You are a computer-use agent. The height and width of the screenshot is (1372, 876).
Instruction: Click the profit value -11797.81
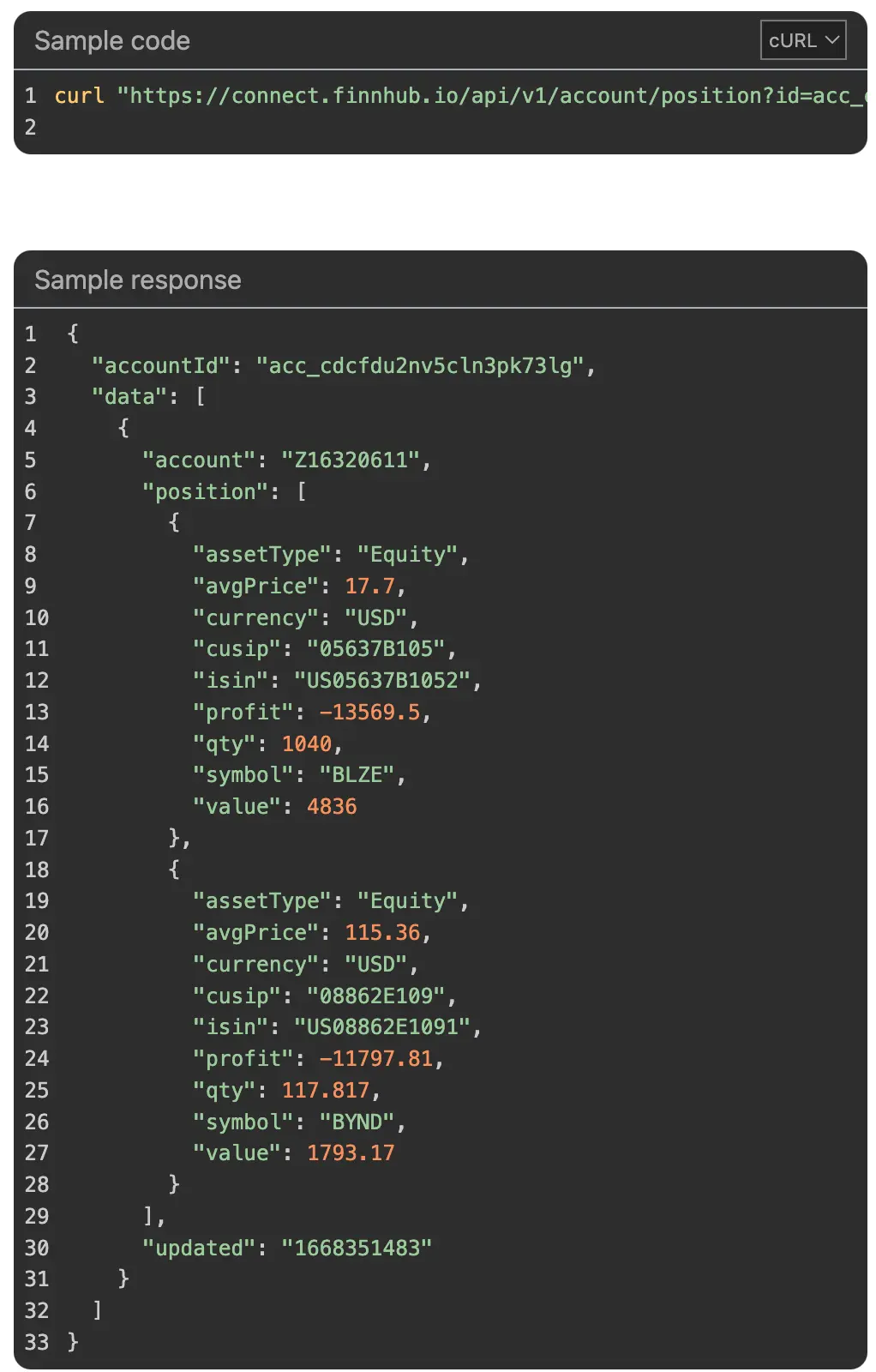click(375, 1059)
